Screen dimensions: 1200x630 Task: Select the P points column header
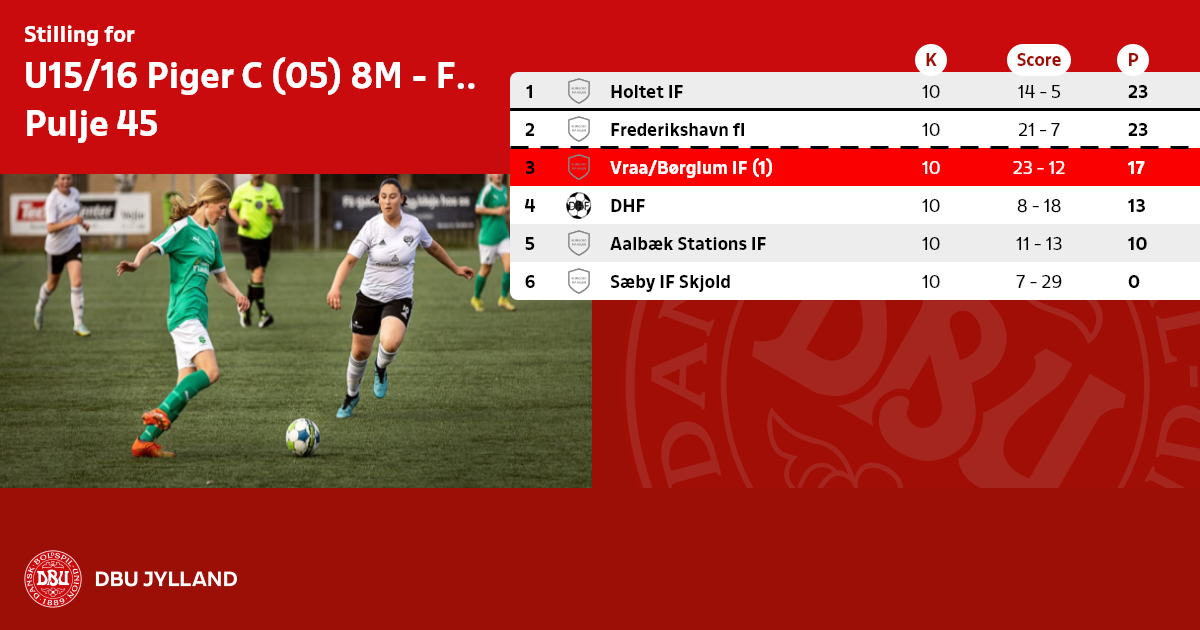point(1133,60)
